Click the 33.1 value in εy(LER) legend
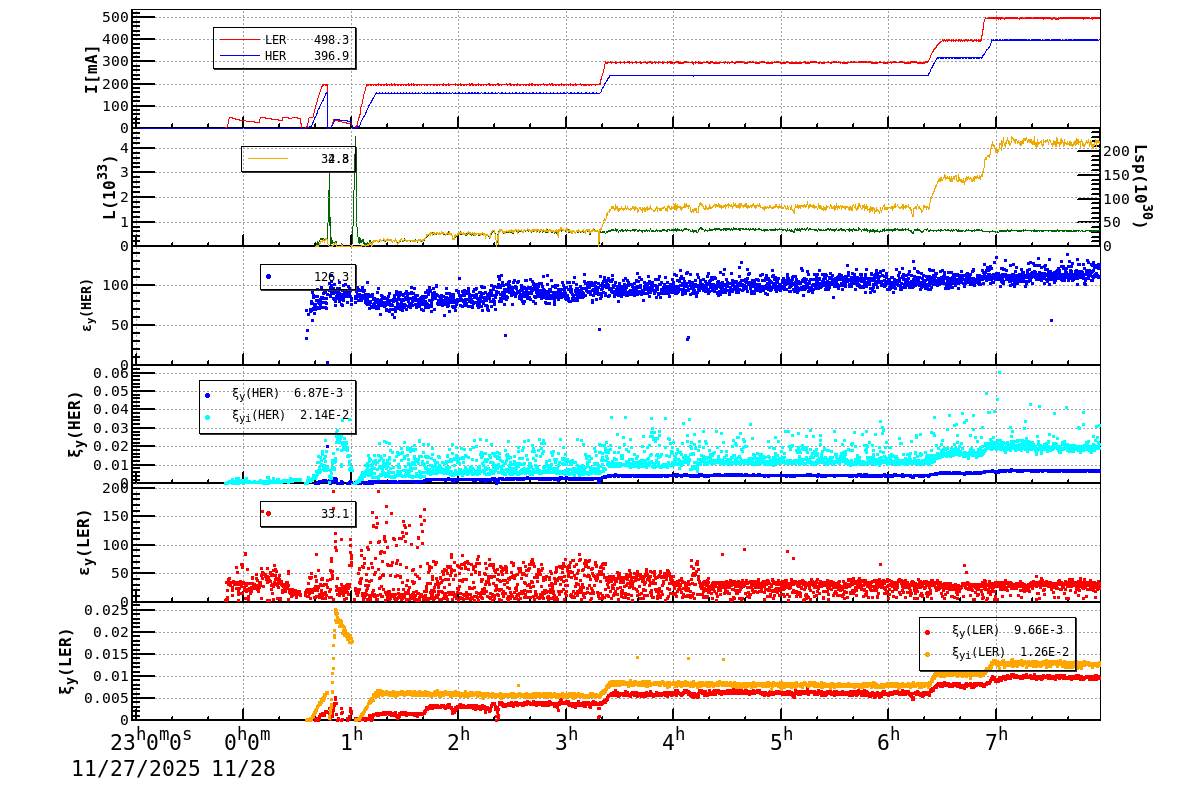The height and width of the screenshot is (798, 1200). [335, 514]
